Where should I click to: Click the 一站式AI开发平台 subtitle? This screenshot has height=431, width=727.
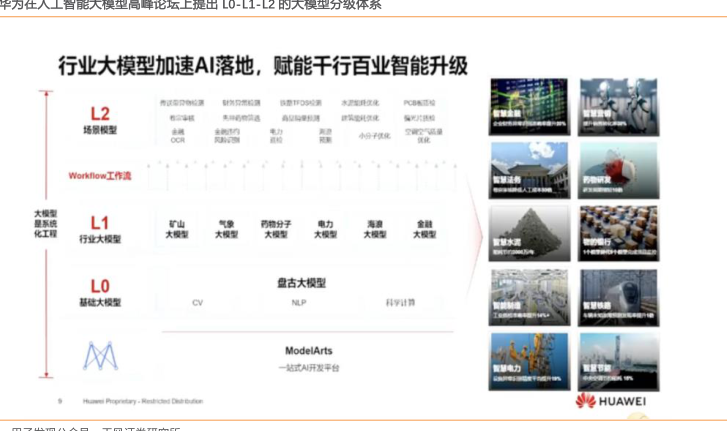pyautogui.click(x=309, y=368)
